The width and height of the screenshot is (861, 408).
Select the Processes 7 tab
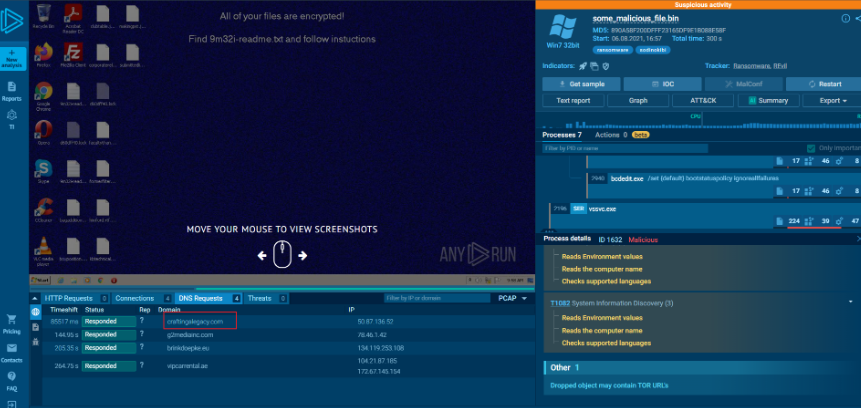coord(562,135)
